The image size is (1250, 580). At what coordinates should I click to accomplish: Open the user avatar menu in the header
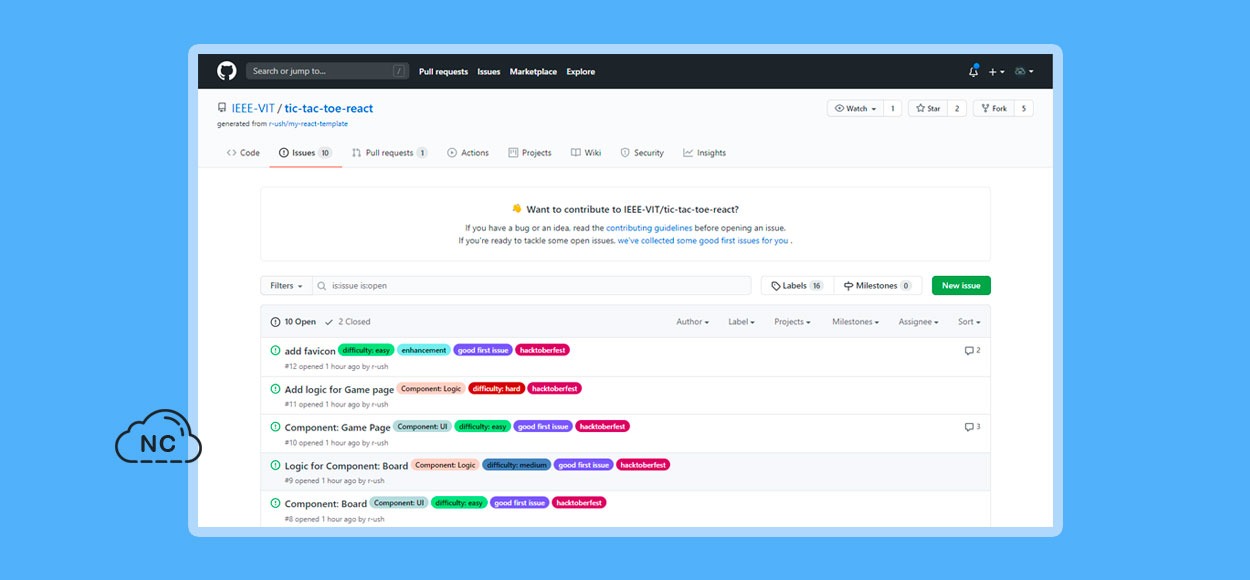[x=1024, y=72]
